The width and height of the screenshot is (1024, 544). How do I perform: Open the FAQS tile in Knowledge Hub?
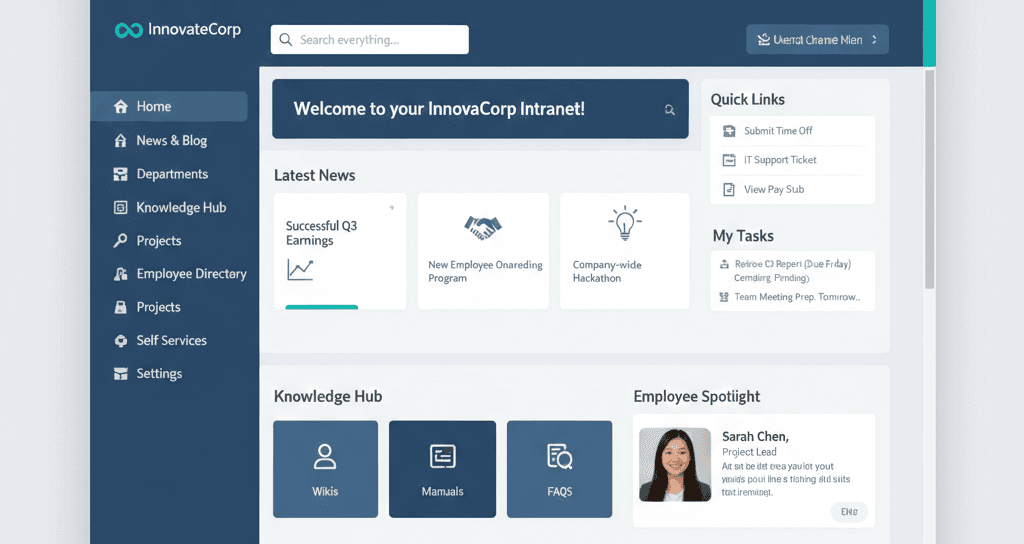(x=559, y=469)
